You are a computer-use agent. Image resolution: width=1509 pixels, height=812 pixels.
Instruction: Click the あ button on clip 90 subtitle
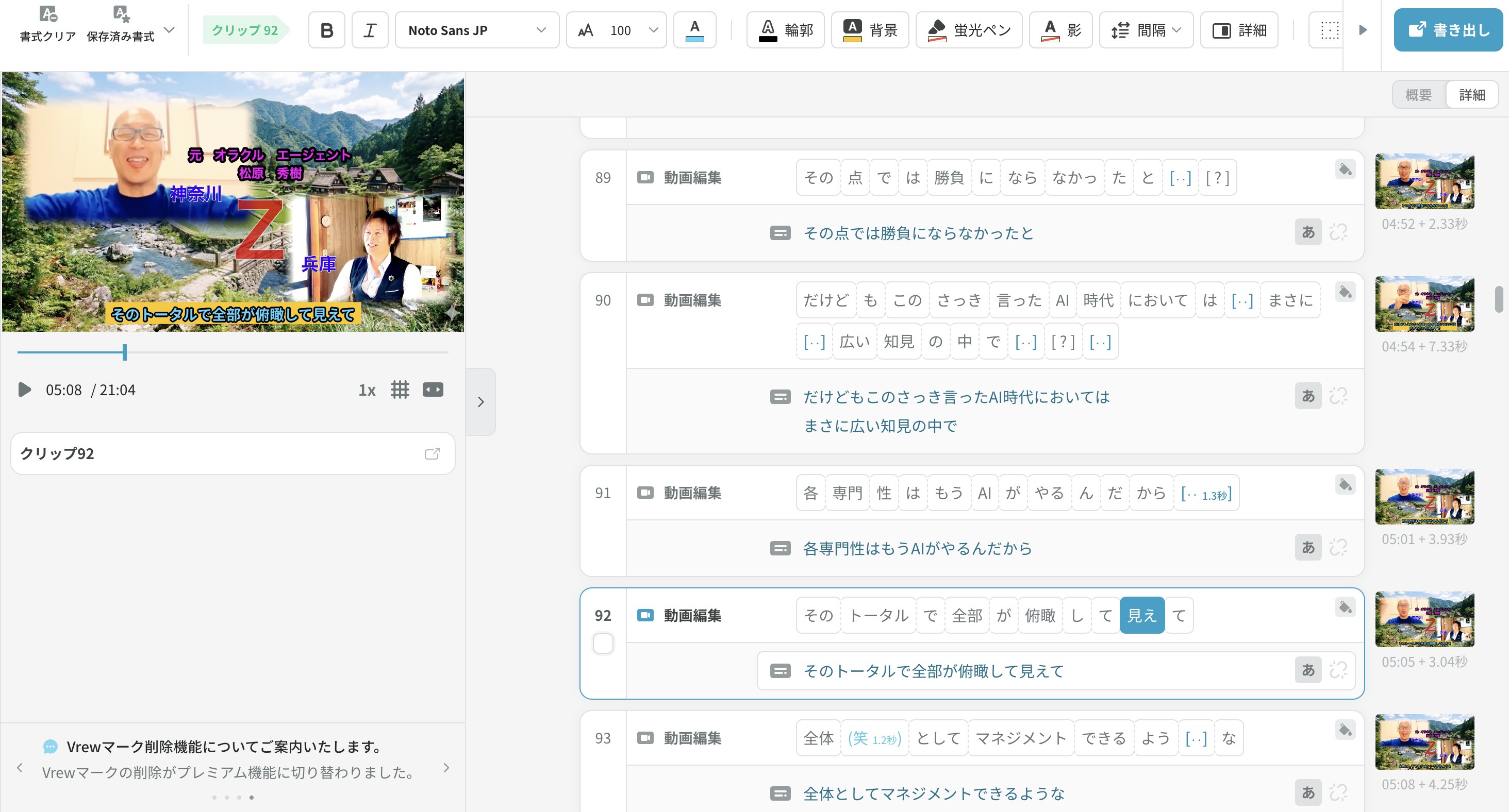[1308, 396]
